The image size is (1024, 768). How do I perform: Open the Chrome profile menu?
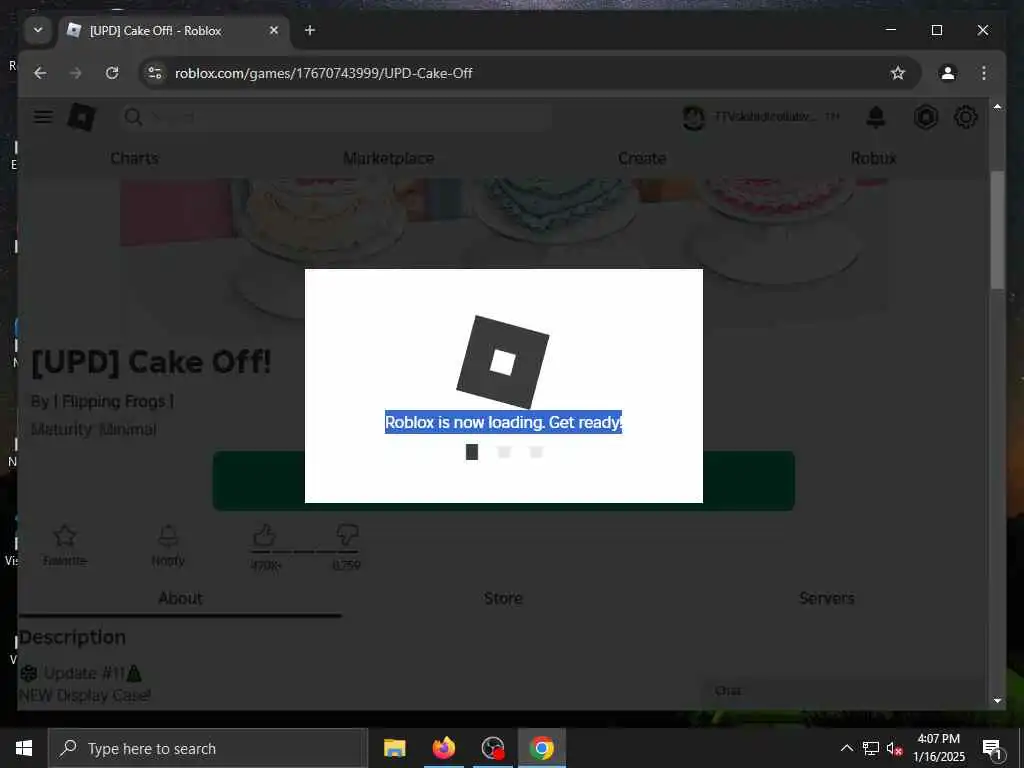click(948, 73)
